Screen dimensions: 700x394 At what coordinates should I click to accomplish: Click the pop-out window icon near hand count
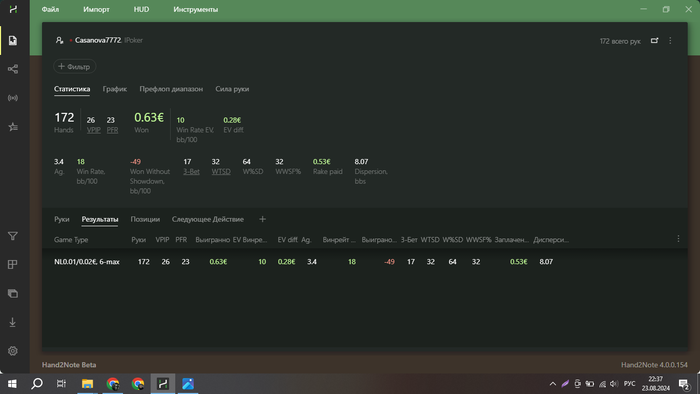tap(654, 41)
